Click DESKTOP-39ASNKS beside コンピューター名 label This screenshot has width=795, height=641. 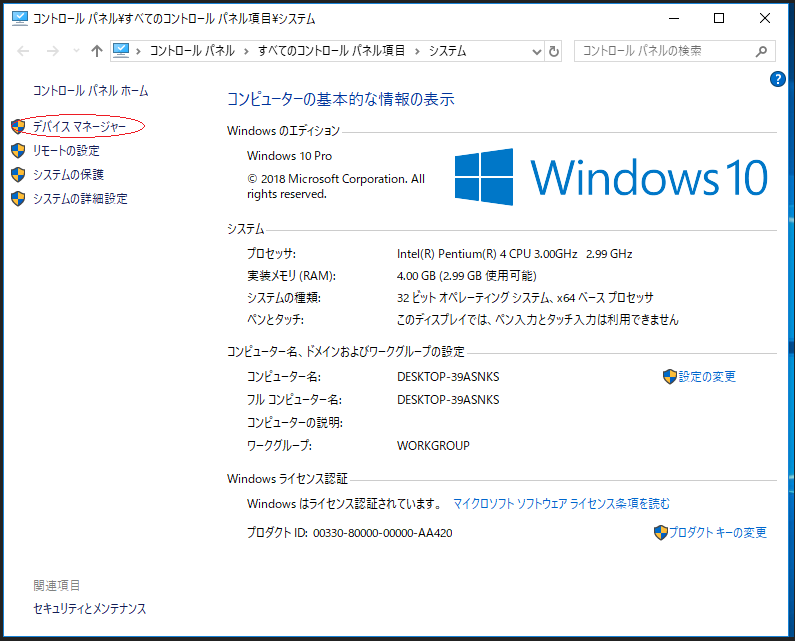pyautogui.click(x=448, y=377)
